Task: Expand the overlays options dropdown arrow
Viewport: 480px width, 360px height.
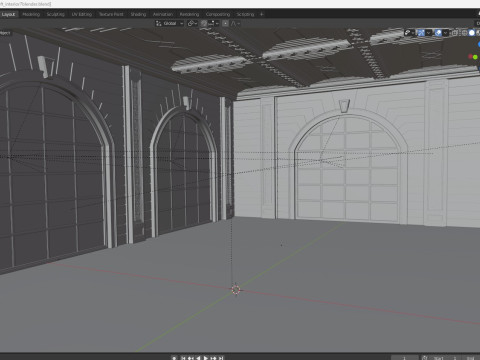Action: tap(446, 33)
